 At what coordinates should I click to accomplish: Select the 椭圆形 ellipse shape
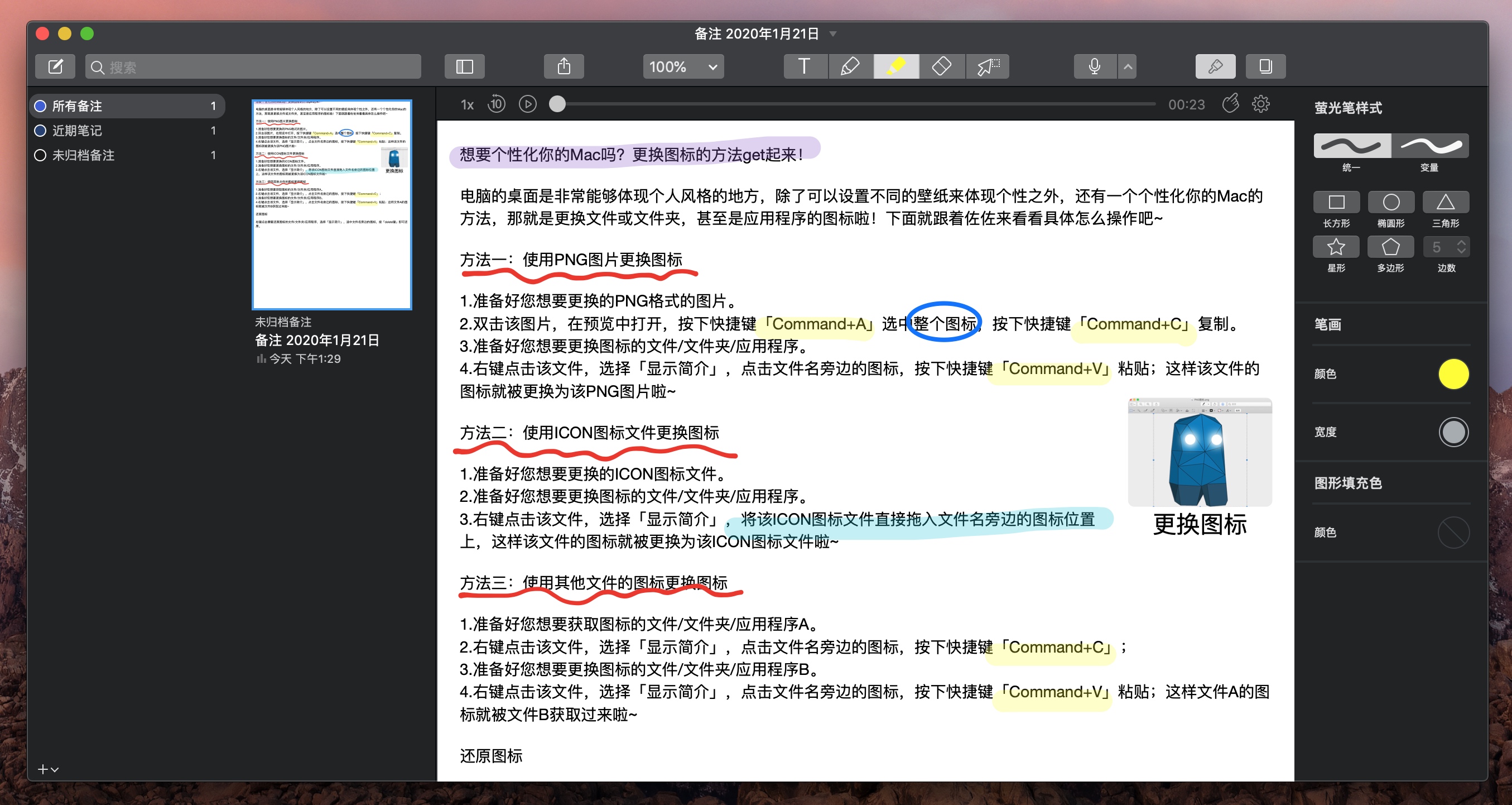[x=1391, y=202]
